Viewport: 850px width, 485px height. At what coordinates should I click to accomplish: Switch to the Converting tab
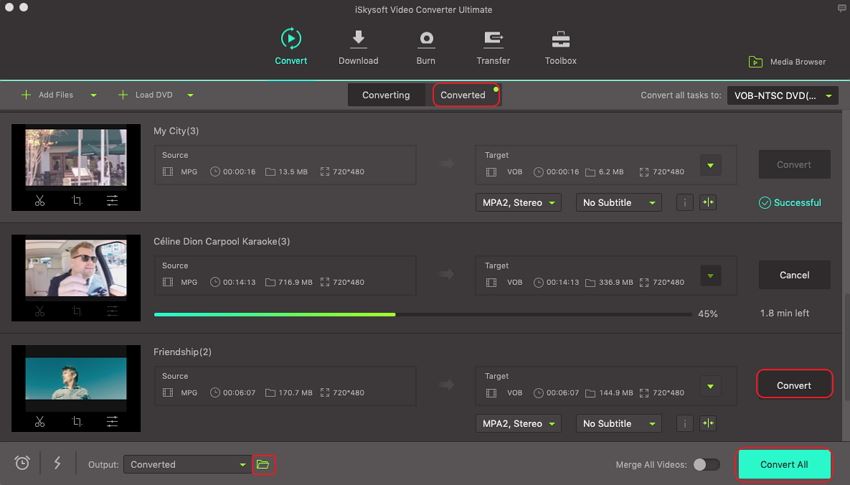point(386,95)
